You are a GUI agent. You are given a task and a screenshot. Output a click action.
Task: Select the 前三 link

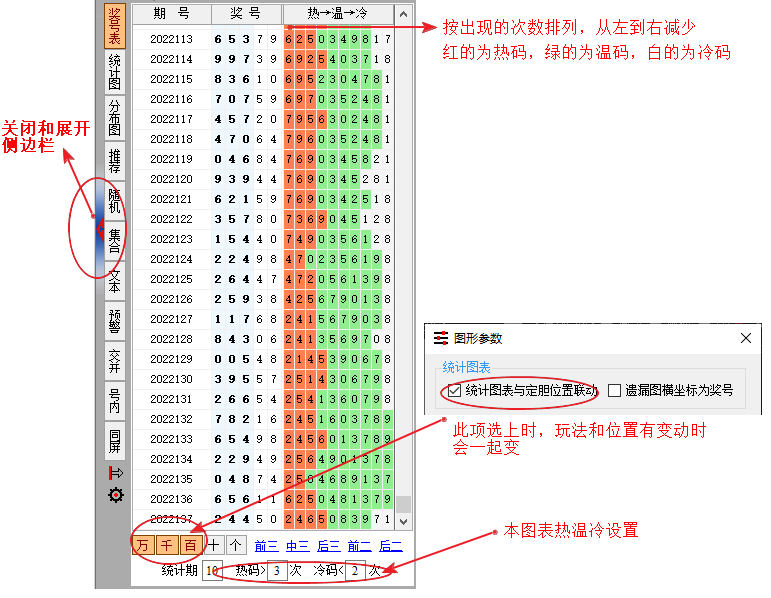point(266,546)
